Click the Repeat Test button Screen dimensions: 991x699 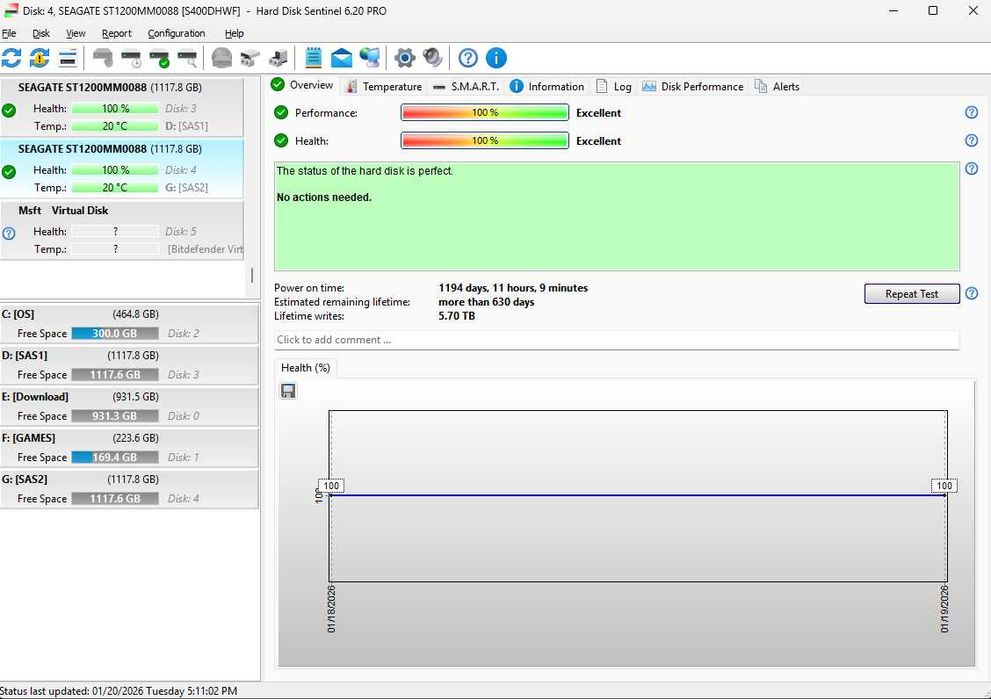click(911, 294)
